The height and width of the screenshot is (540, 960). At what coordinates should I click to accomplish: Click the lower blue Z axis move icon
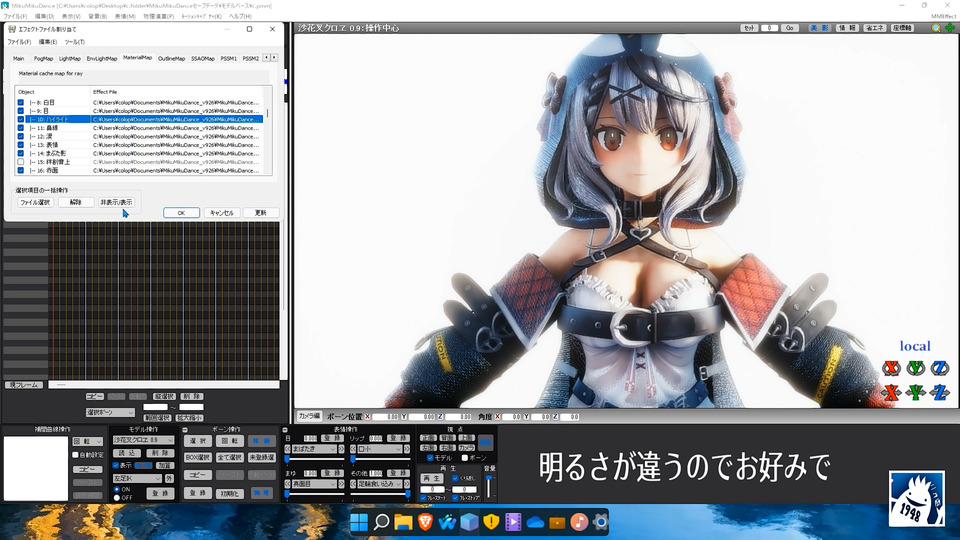tap(940, 392)
